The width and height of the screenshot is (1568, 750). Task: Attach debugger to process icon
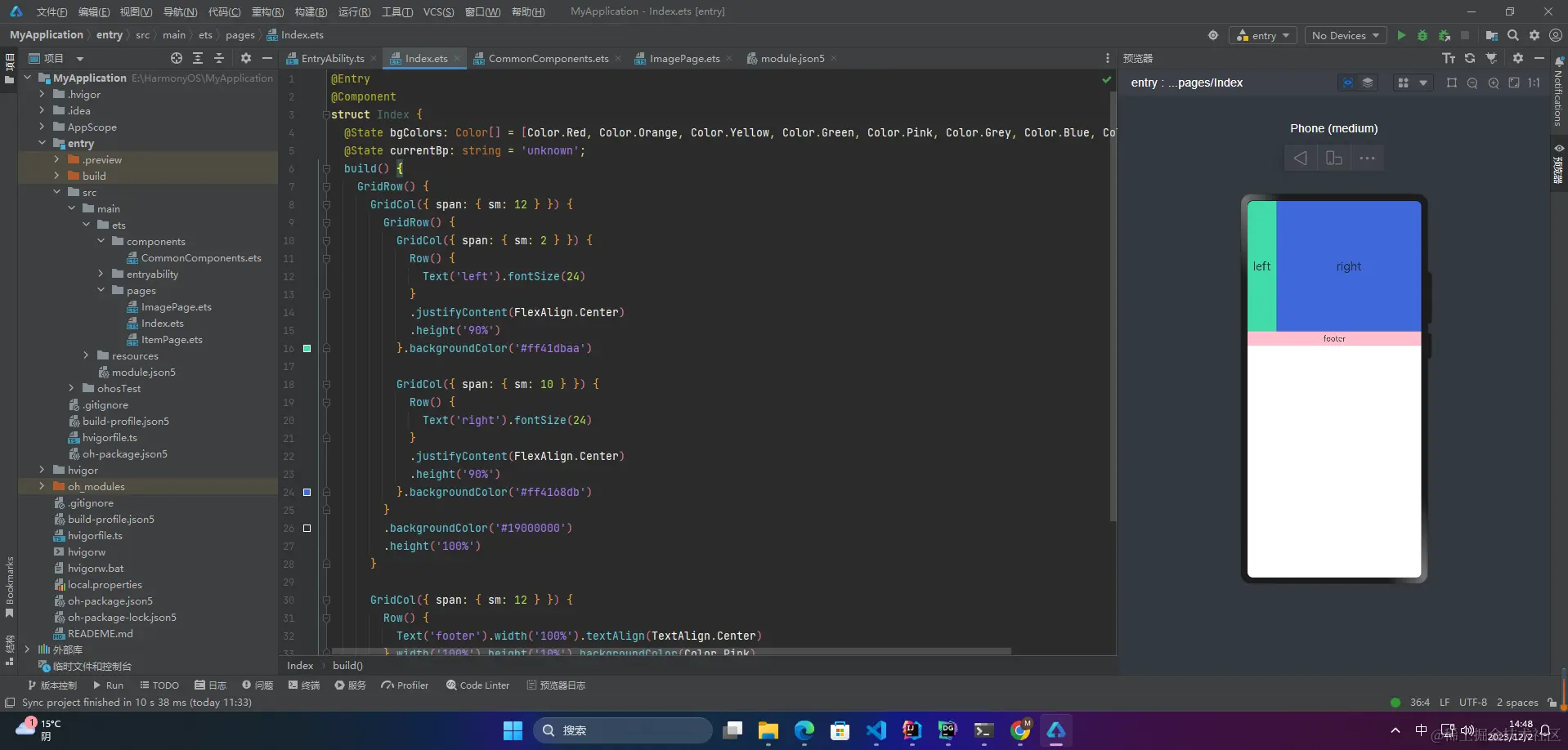(x=1445, y=35)
